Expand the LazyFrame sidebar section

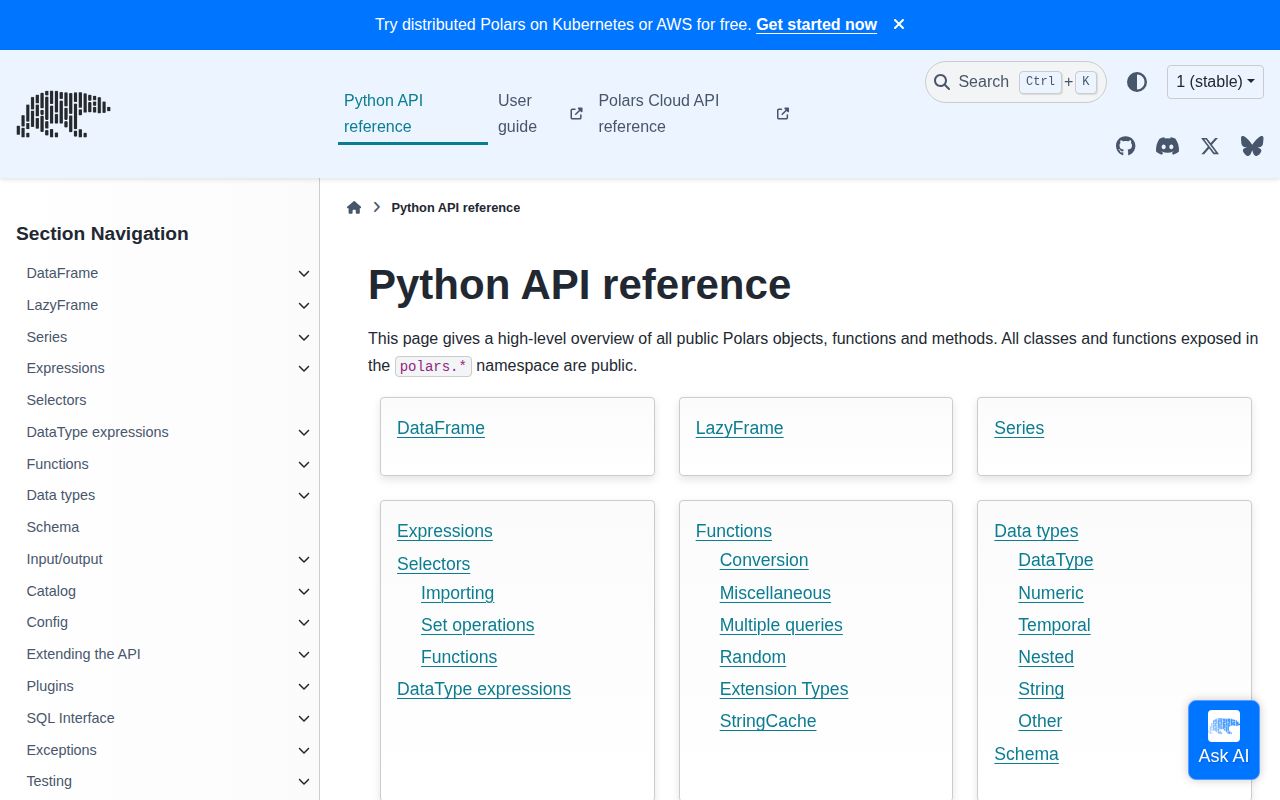pos(304,305)
